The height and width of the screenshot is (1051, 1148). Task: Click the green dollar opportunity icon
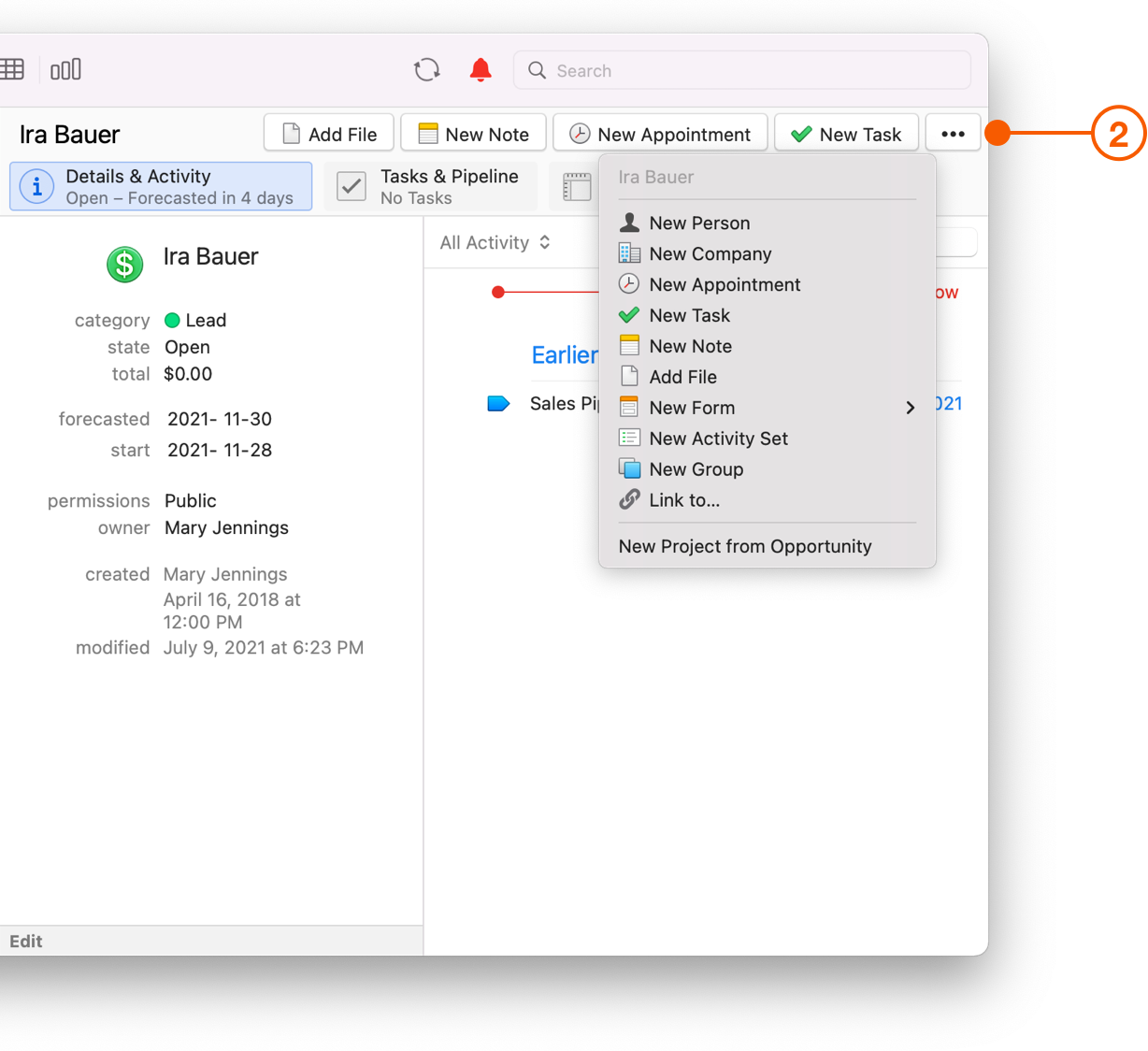[x=124, y=265]
